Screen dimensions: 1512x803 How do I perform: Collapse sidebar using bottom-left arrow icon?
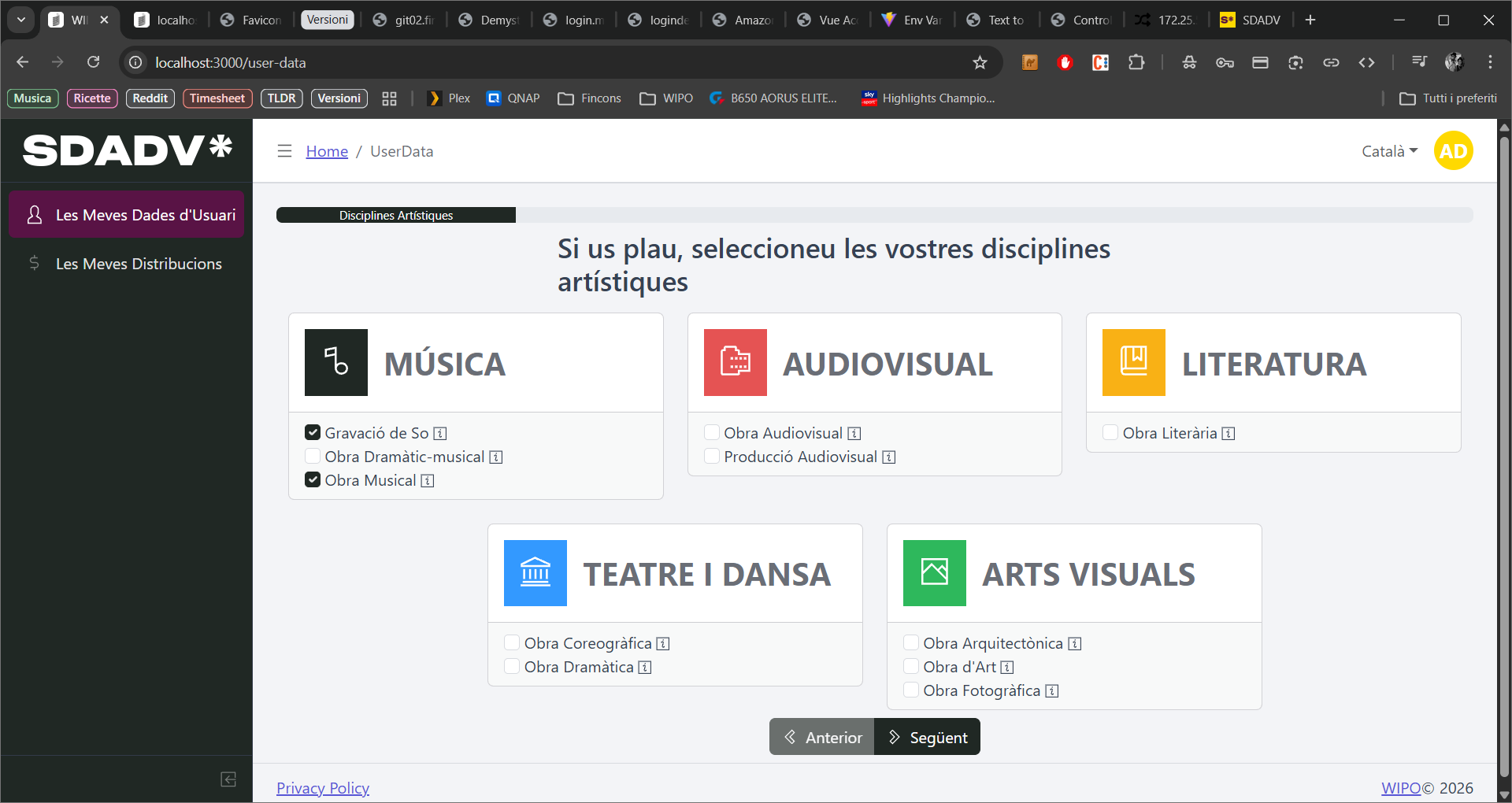point(228,779)
